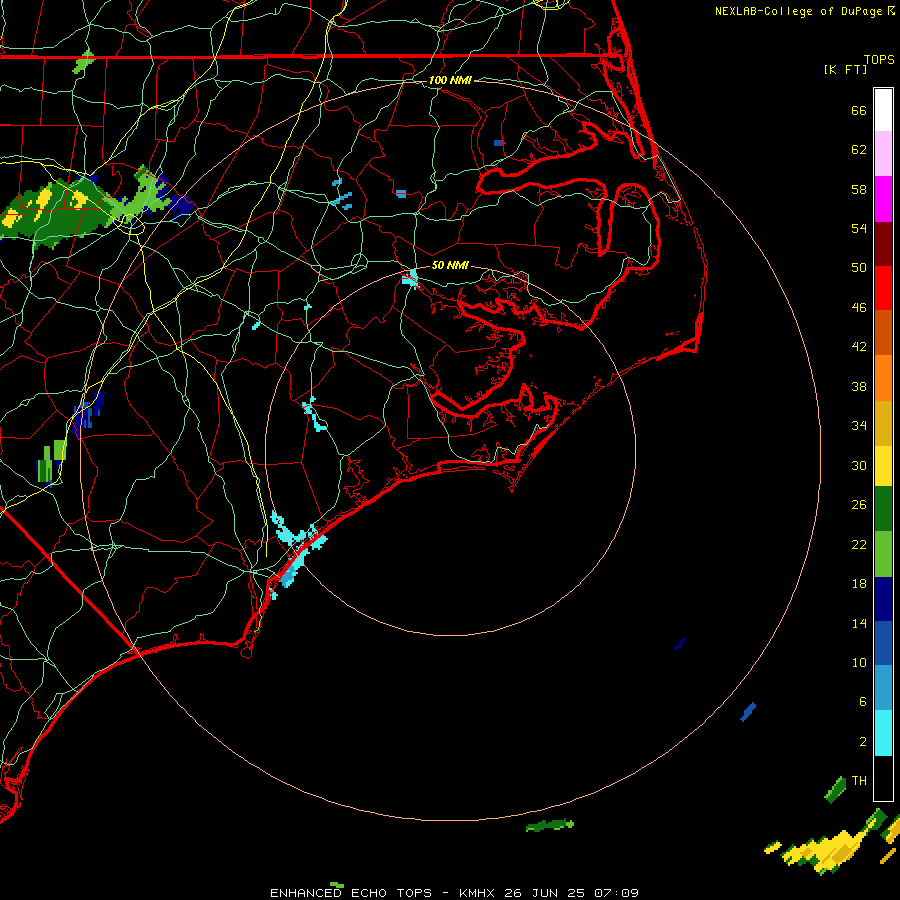Viewport: 900px width, 900px height.
Task: Click the legend value 10
Action: [x=859, y=662]
